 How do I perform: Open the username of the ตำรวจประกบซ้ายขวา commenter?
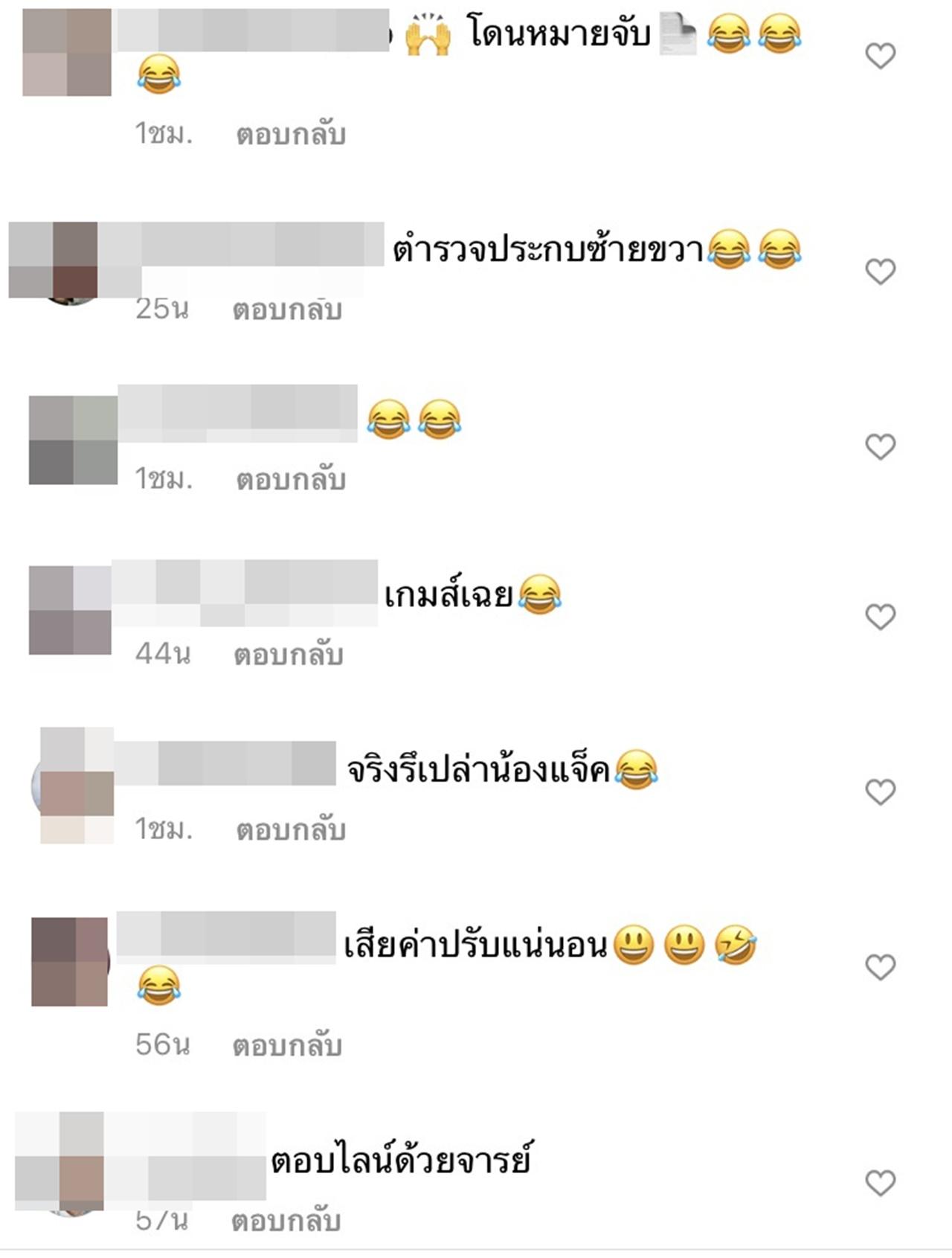(x=241, y=244)
